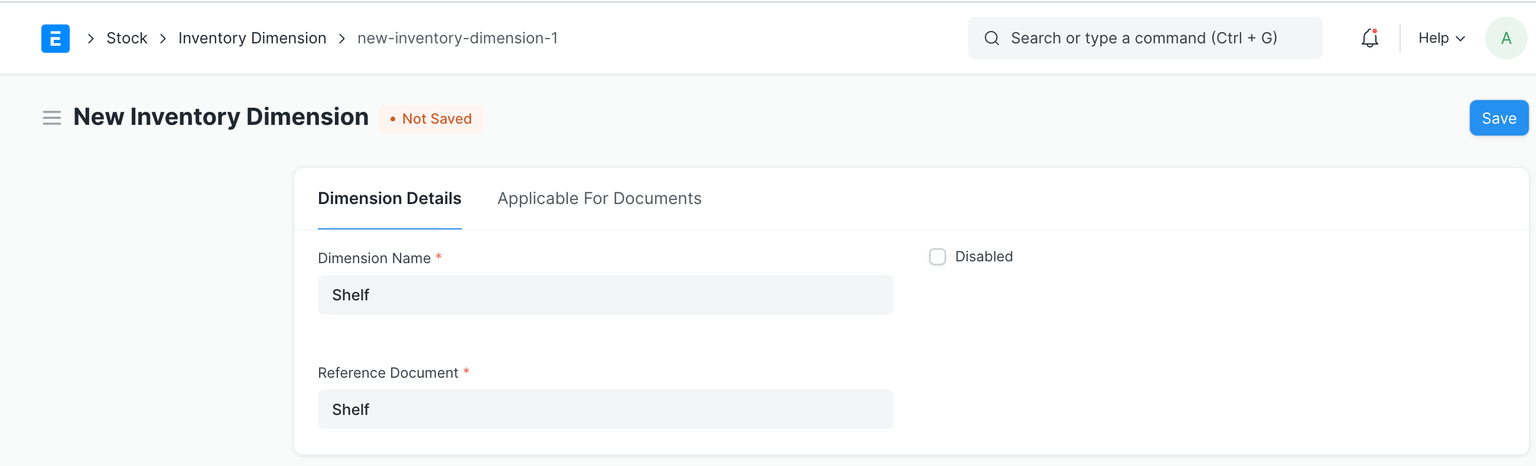Focus the Dimension Name input field
Screen dimensions: 1536x466
(x=605, y=295)
